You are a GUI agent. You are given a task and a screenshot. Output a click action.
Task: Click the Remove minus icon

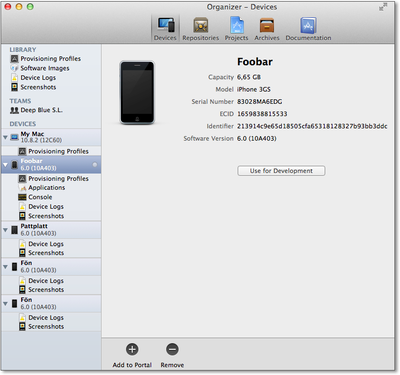click(x=172, y=349)
